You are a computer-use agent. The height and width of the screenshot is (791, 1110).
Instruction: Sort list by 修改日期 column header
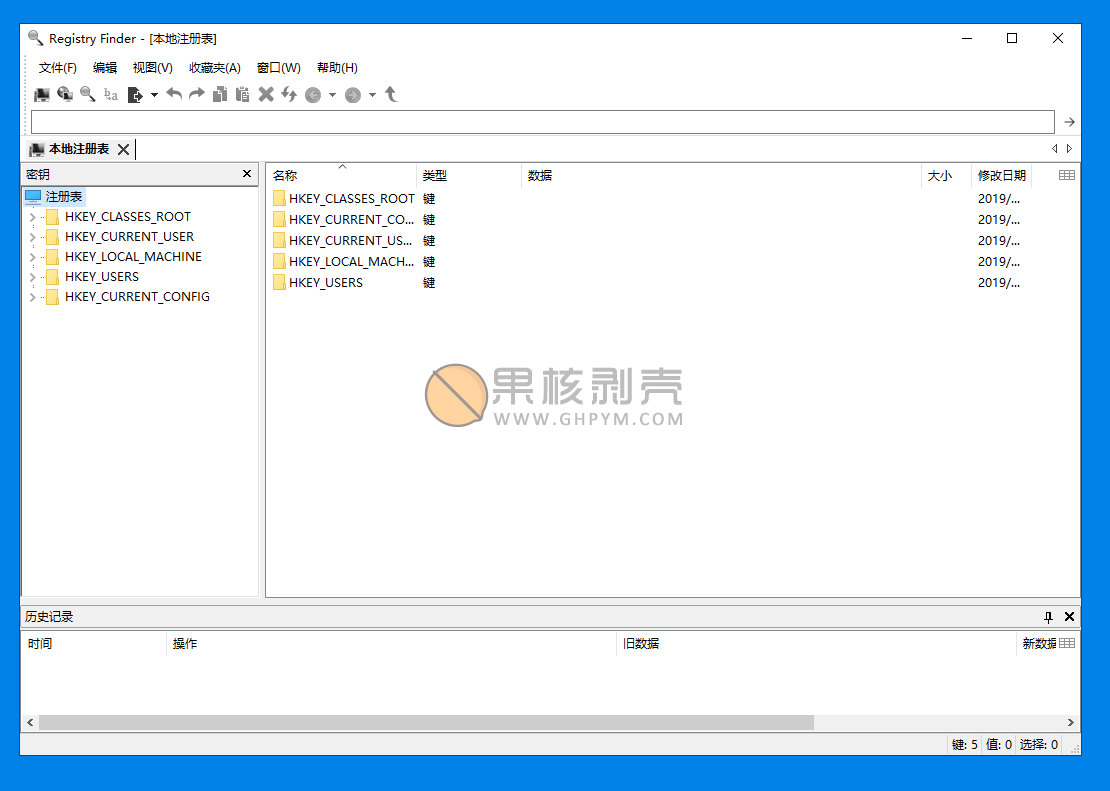(x=1002, y=175)
